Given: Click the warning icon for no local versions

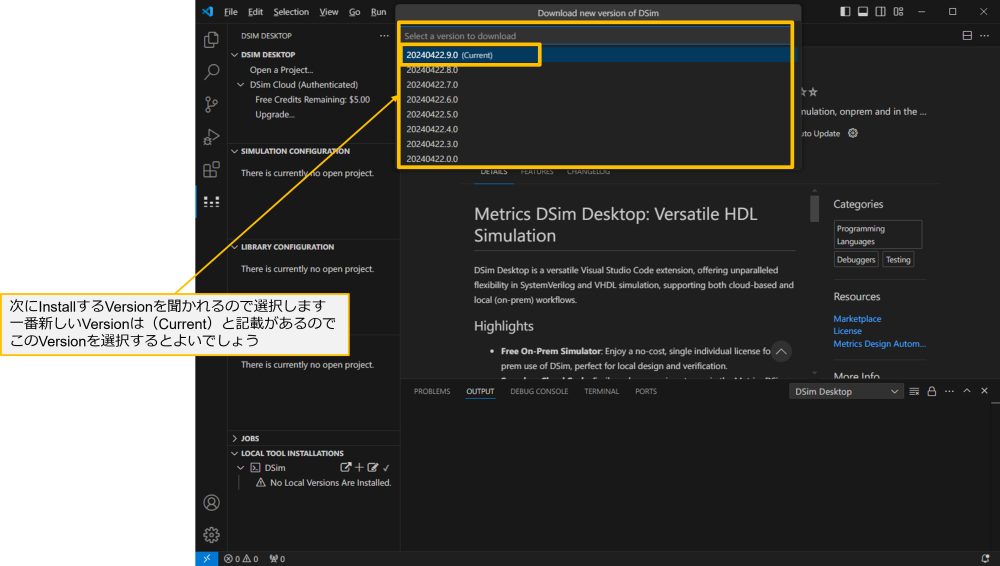Looking at the screenshot, I should coord(261,483).
